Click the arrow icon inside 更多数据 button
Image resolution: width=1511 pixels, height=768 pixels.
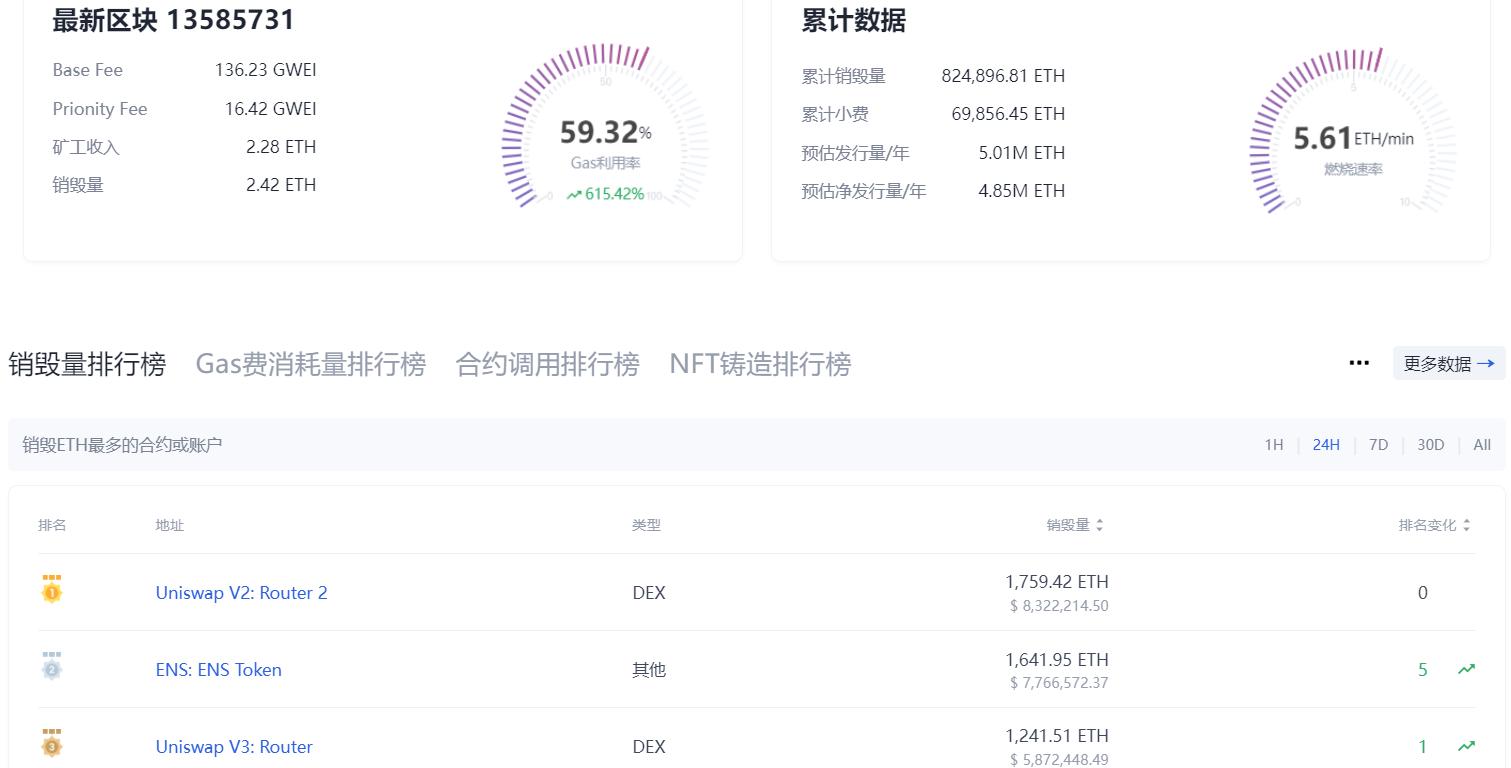coord(1484,364)
